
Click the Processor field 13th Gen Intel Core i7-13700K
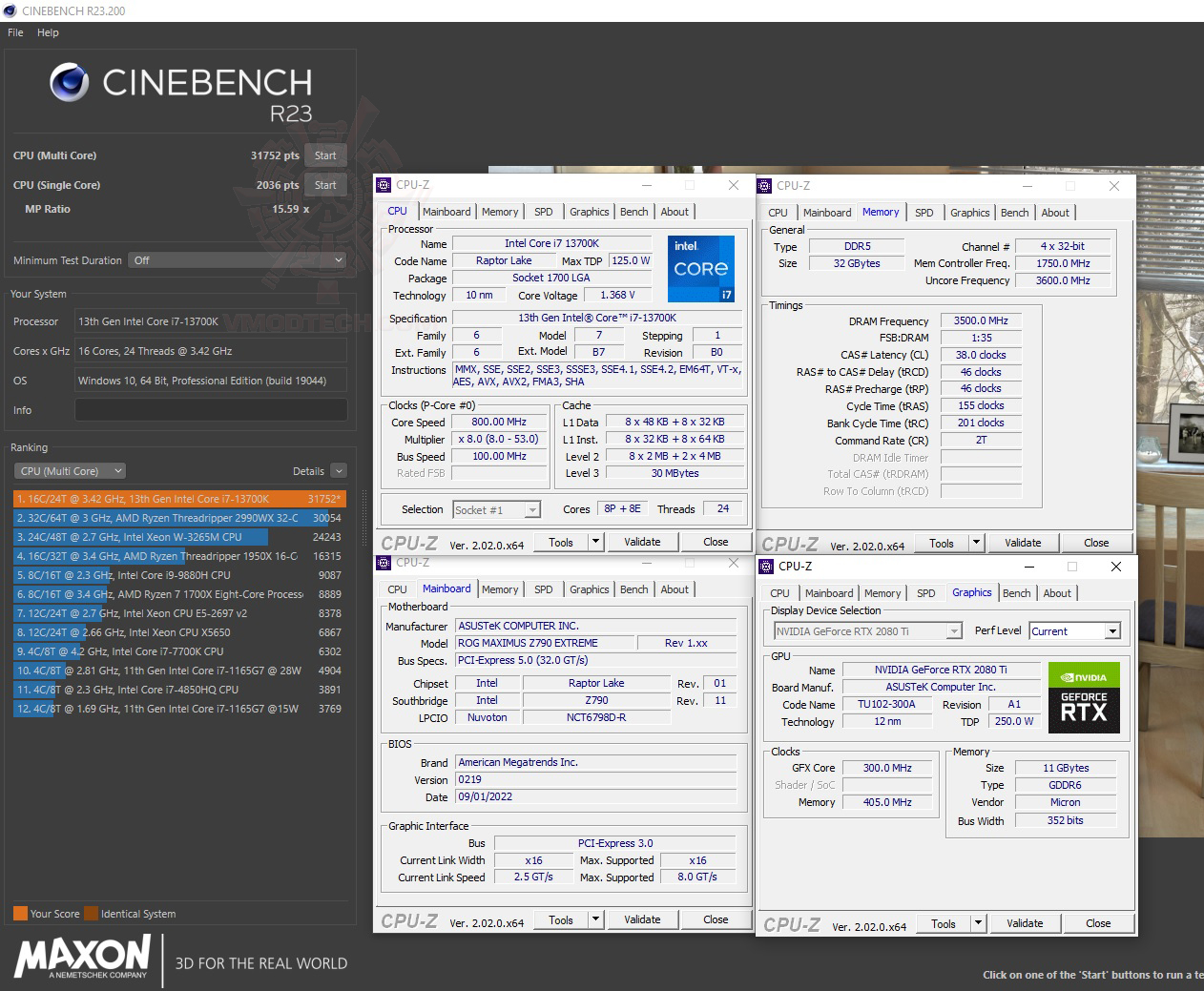(211, 321)
